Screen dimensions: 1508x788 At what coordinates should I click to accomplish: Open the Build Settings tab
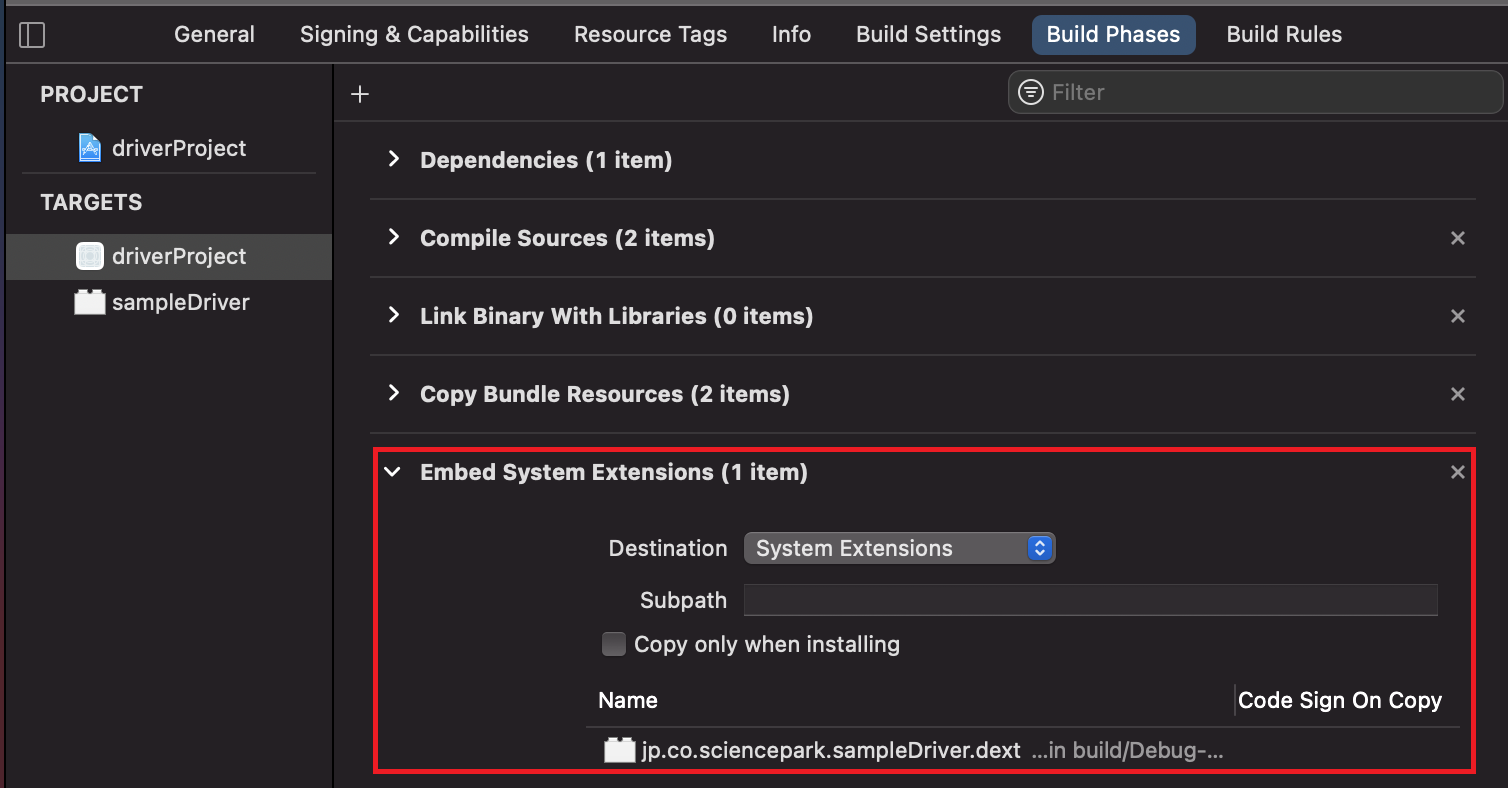pos(928,34)
